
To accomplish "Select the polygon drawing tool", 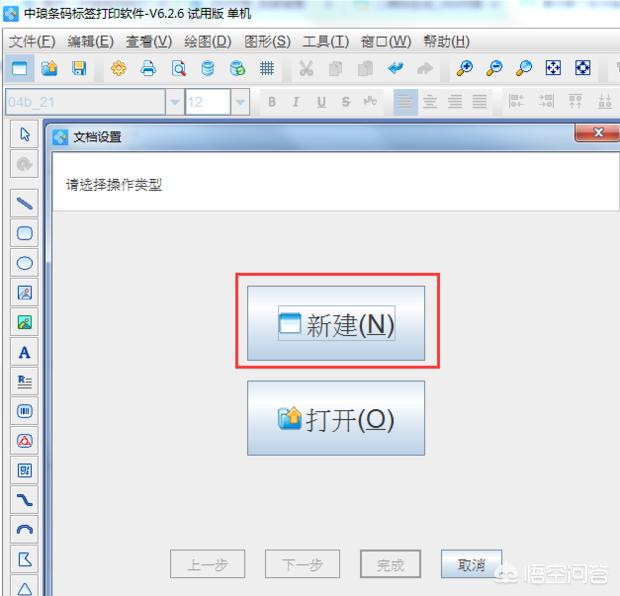I will 25,560.
